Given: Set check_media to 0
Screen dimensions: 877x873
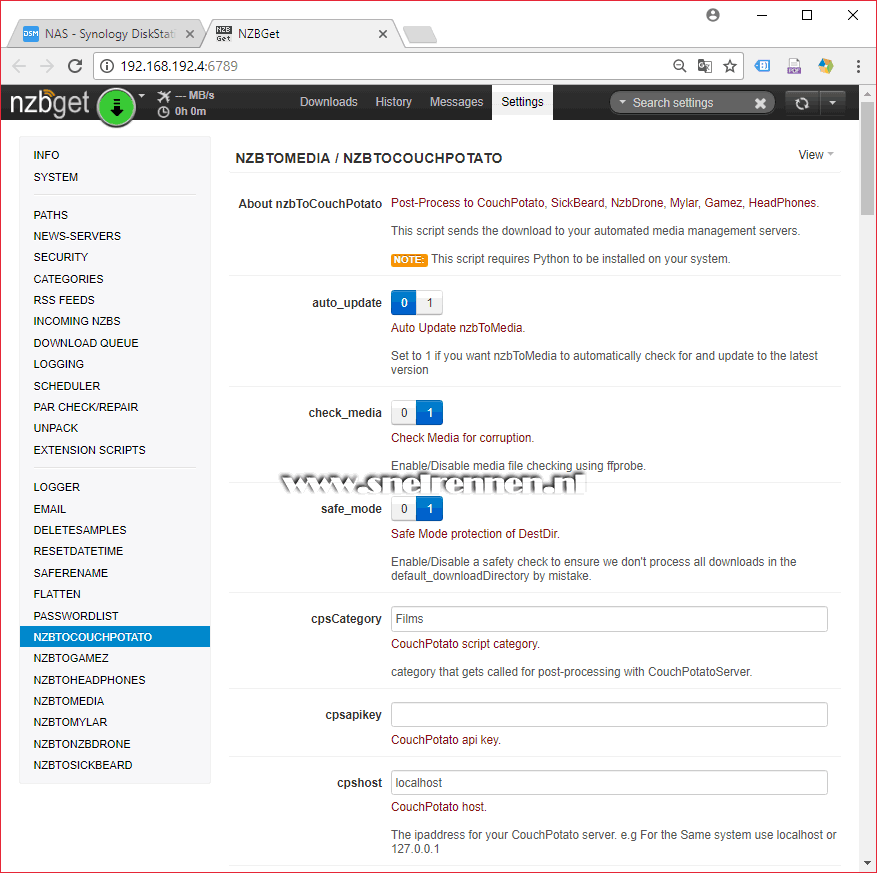Looking at the screenshot, I should tap(404, 413).
